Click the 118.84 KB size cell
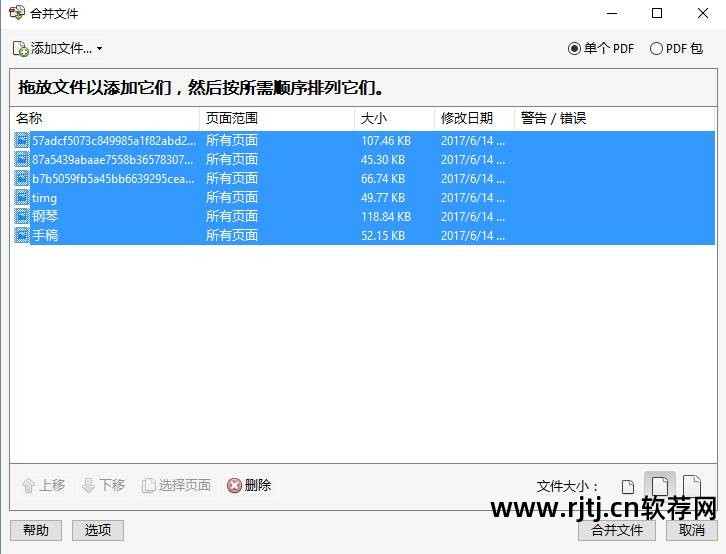726x554 pixels. [386, 217]
